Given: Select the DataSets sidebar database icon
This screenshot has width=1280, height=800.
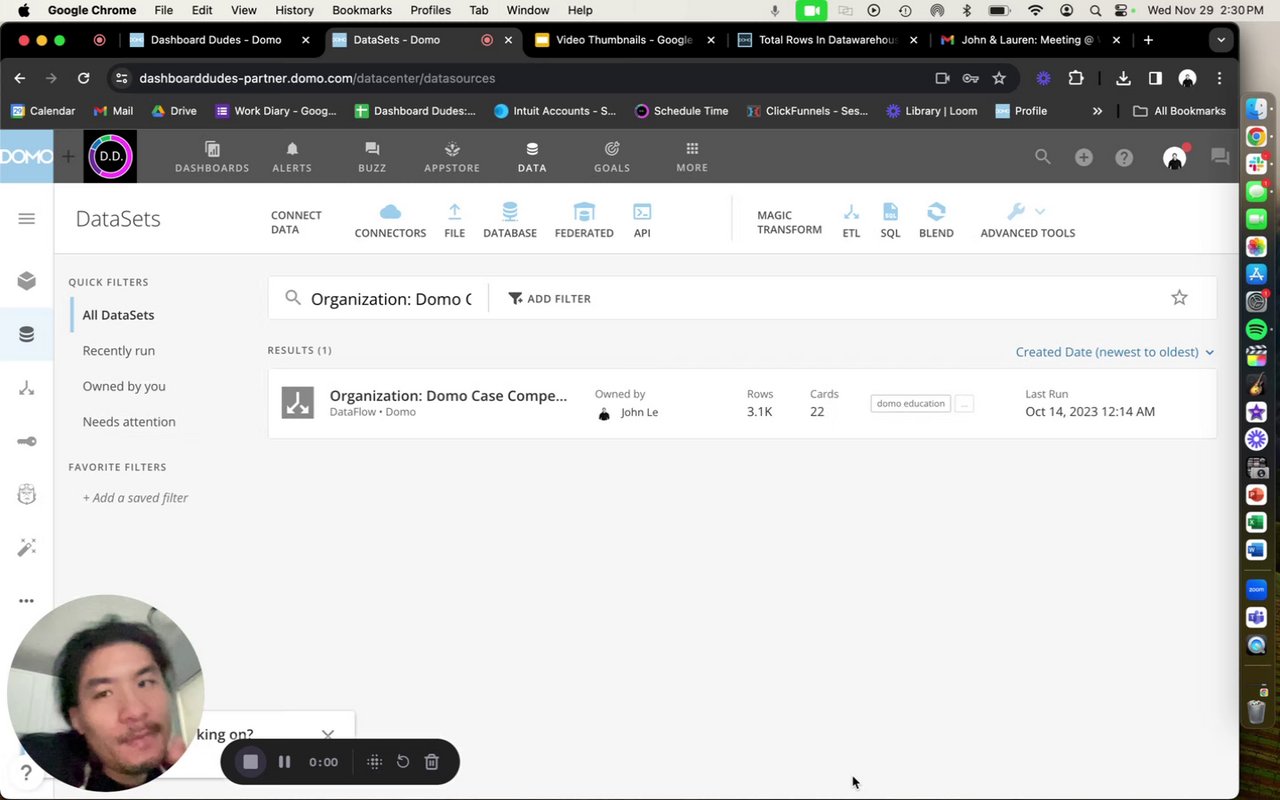Looking at the screenshot, I should [x=27, y=334].
